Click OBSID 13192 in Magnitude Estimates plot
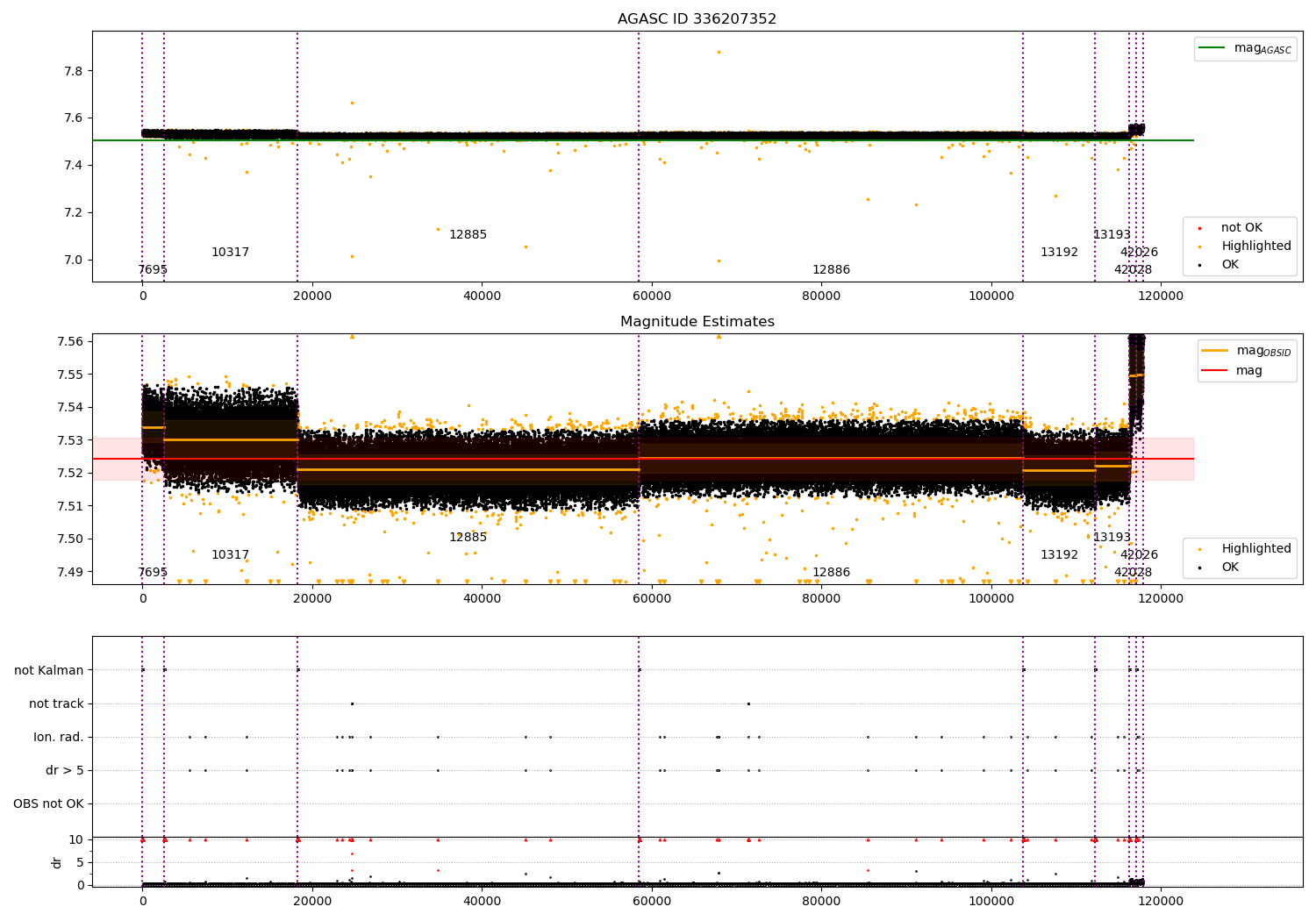Viewport: 1316px width, 921px height. coord(1059,555)
